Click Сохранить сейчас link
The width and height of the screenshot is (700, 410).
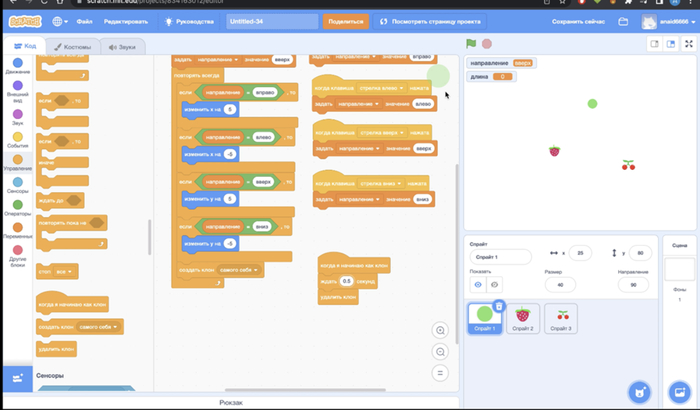pos(579,21)
